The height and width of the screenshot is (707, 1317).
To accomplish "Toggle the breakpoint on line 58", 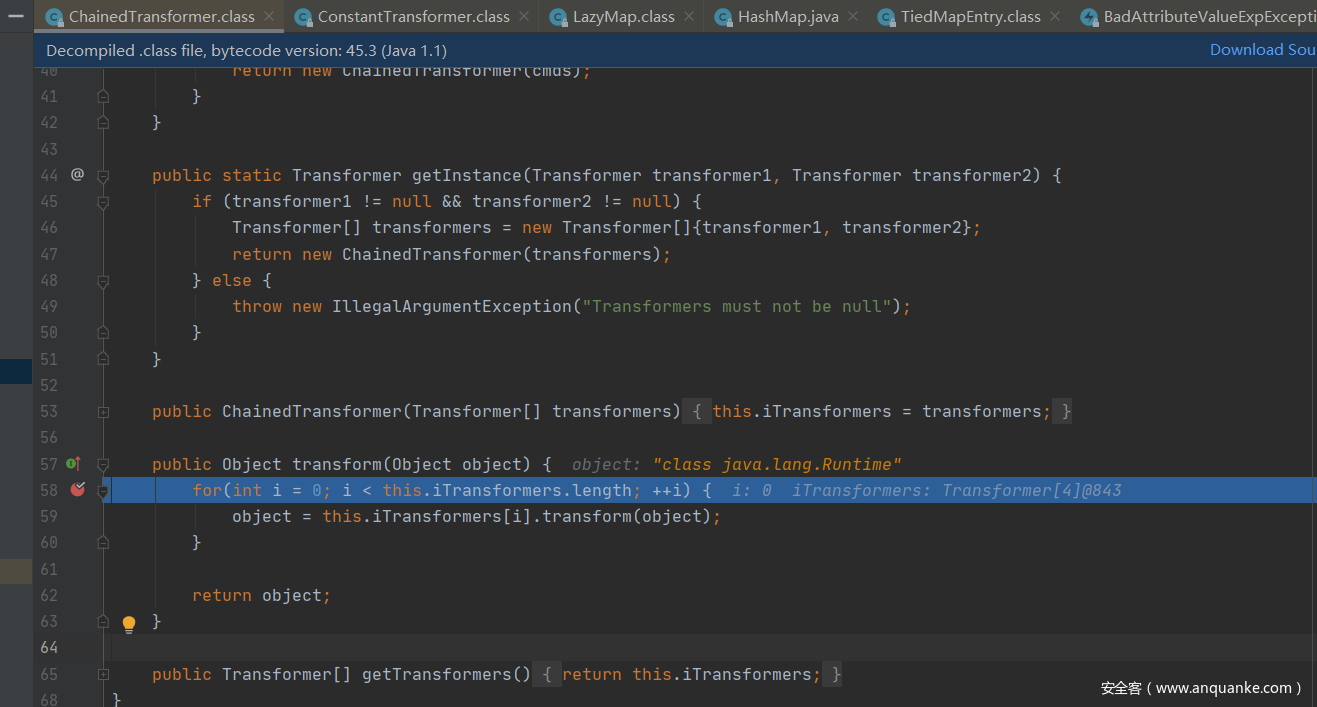I will [x=77, y=490].
